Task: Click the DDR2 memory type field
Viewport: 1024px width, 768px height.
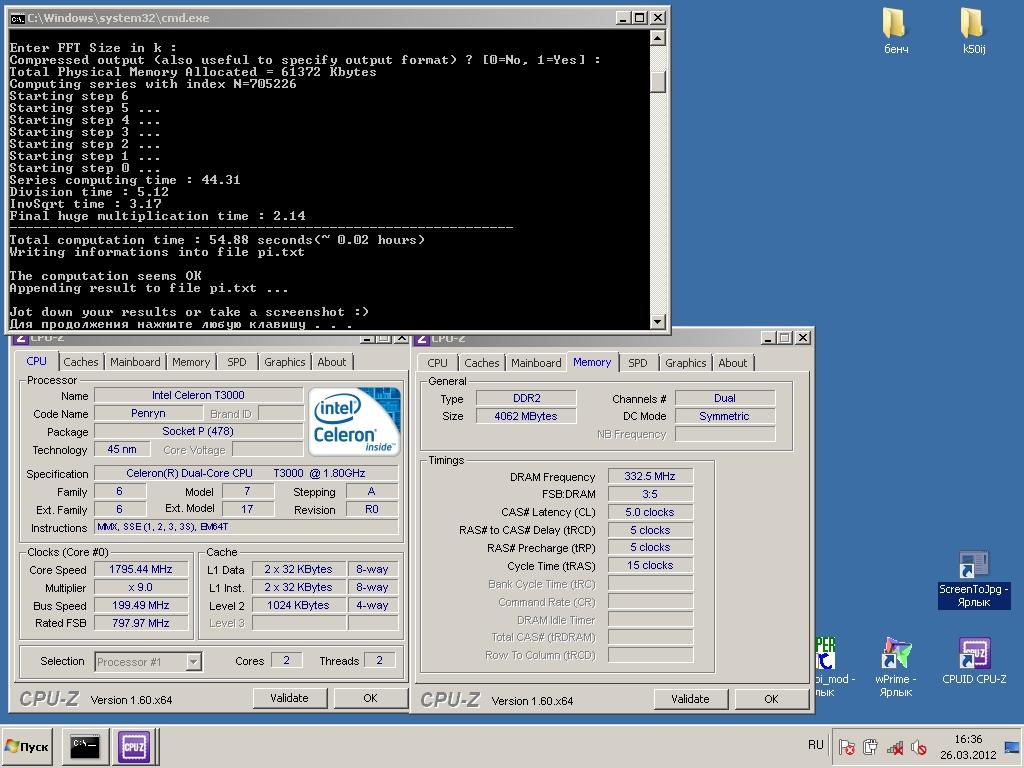Action: [526, 398]
